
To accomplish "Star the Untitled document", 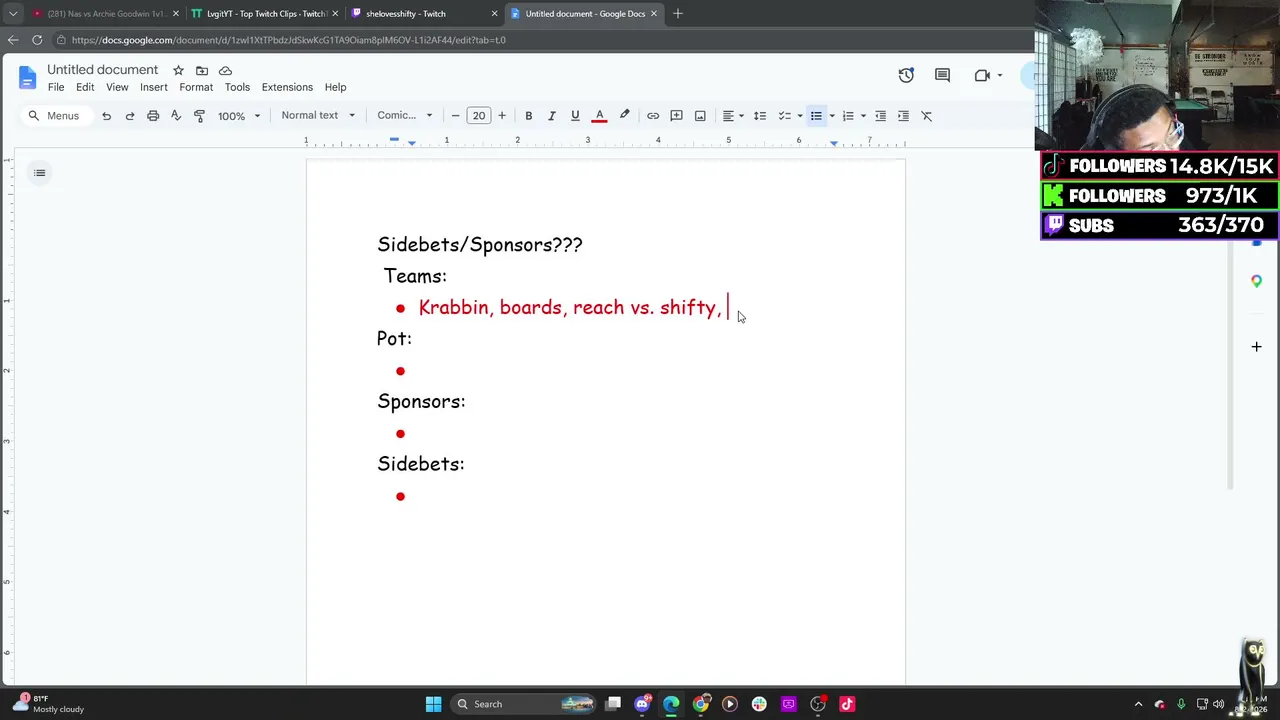I will [178, 70].
